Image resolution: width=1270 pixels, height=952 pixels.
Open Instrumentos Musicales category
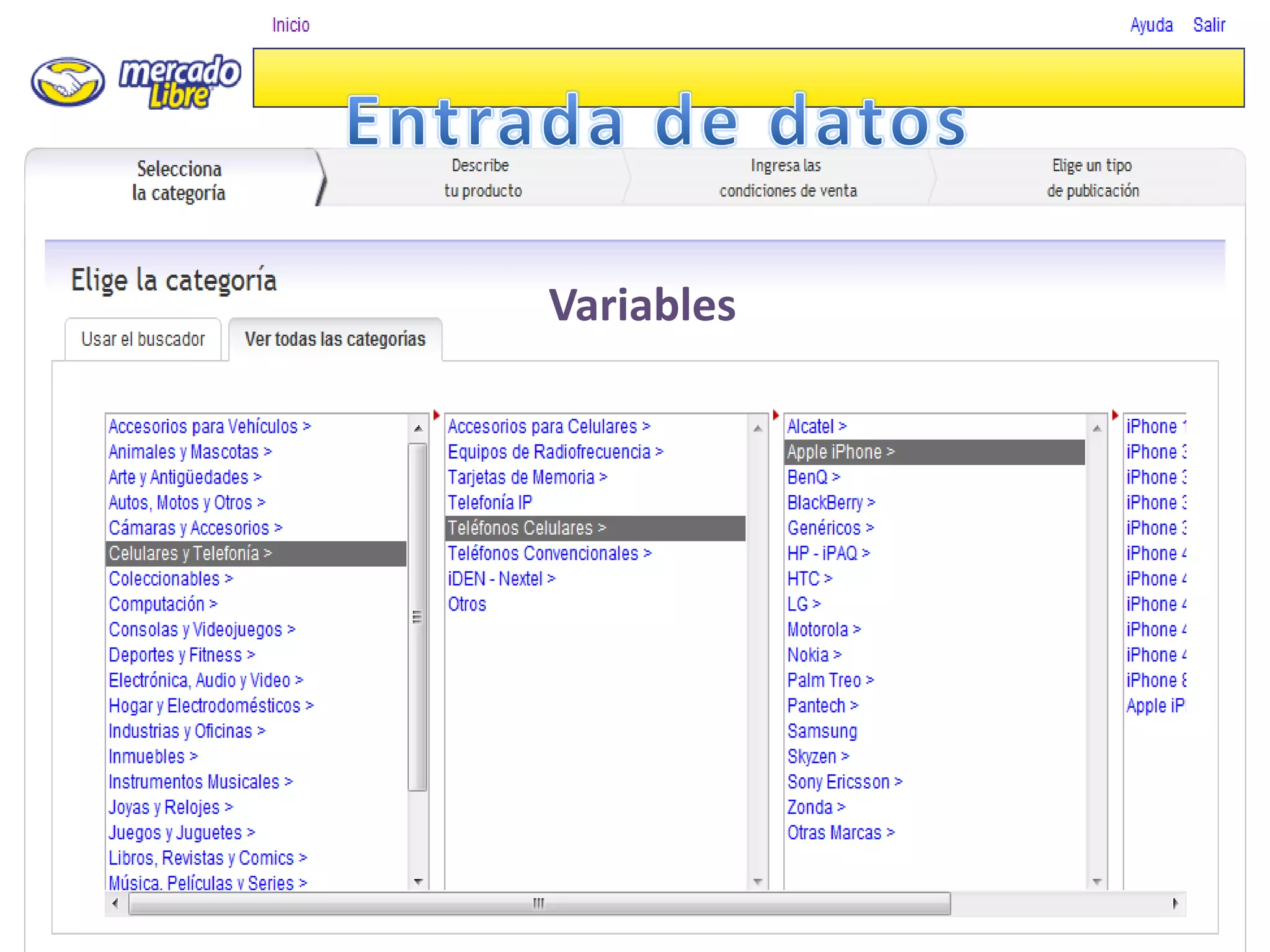pyautogui.click(x=200, y=782)
